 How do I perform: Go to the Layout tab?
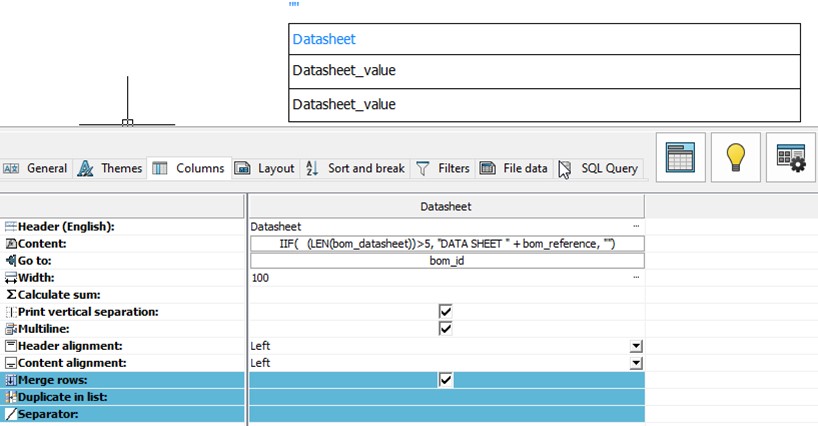click(265, 169)
